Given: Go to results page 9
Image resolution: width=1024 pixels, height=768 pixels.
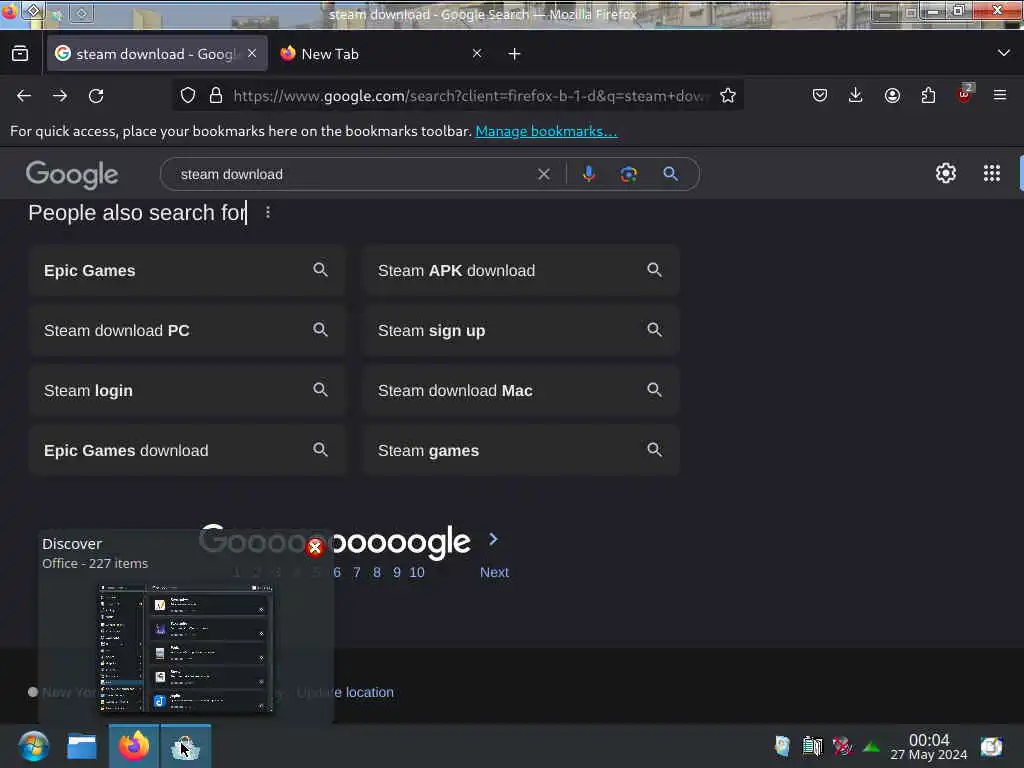Looking at the screenshot, I should (x=396, y=572).
